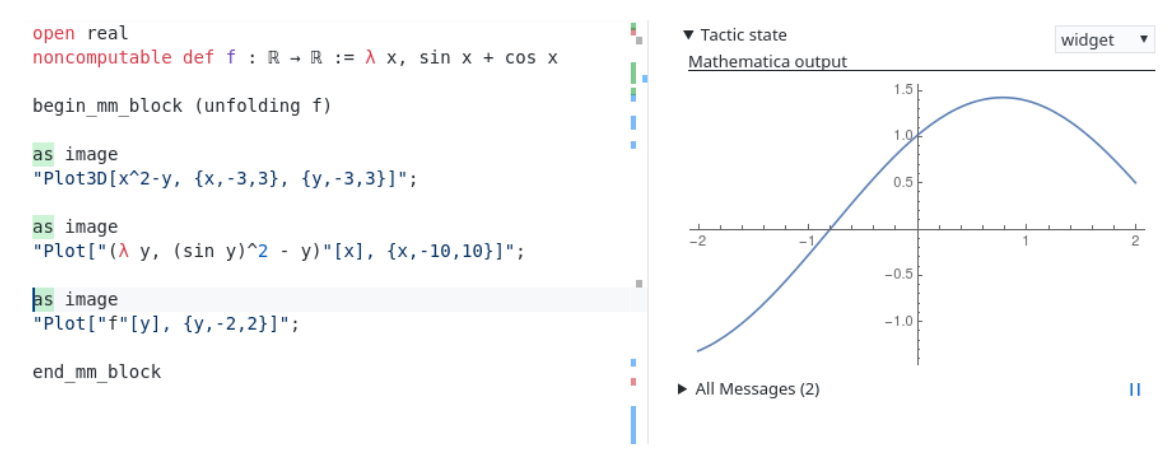Click the Mathematica output heading
This screenshot has height=463, width=1176.
point(767,62)
